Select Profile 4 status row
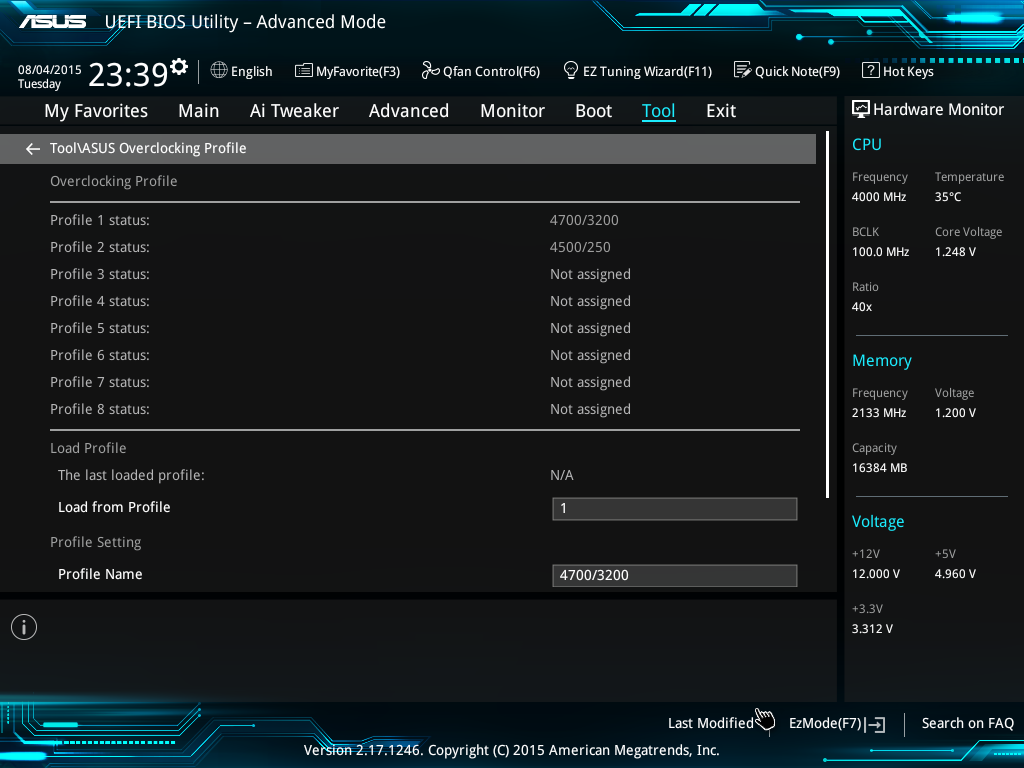The image size is (1024, 768). (x=424, y=301)
